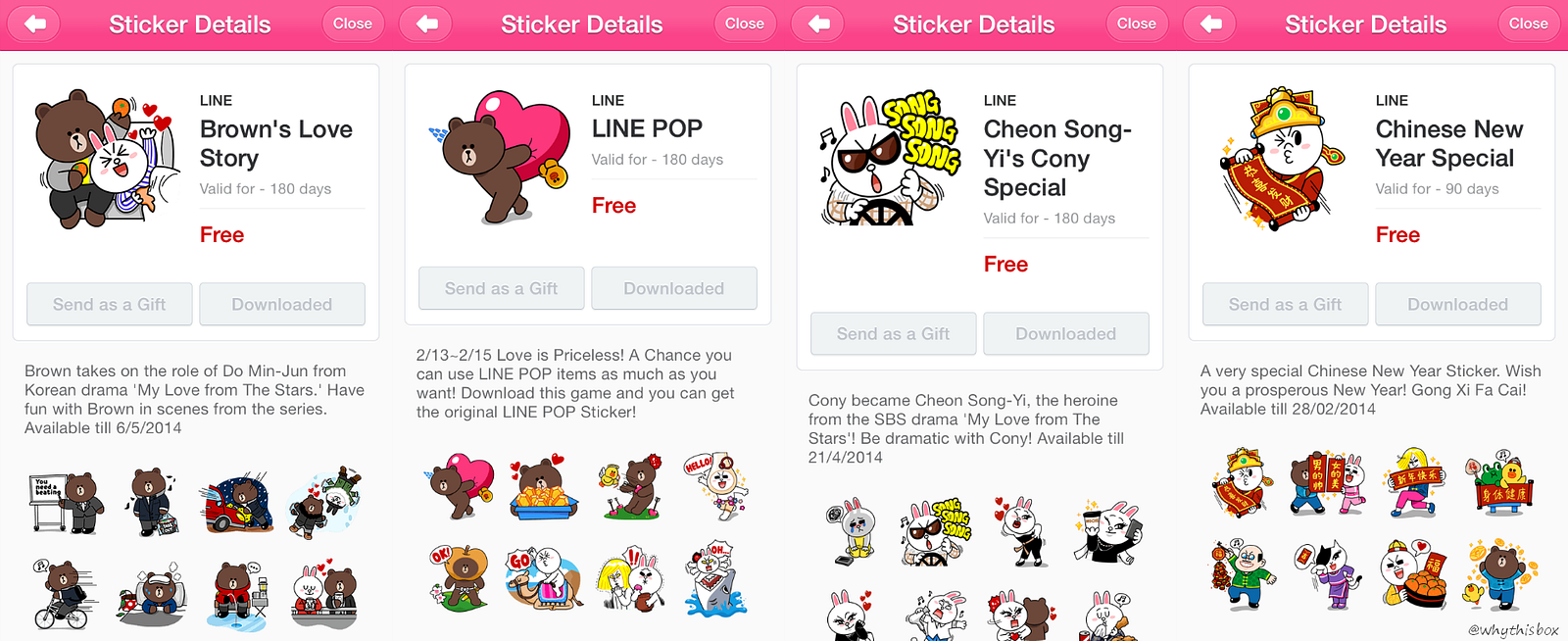
Task: Click Send as a Gift for LINE POP
Action: [502, 289]
